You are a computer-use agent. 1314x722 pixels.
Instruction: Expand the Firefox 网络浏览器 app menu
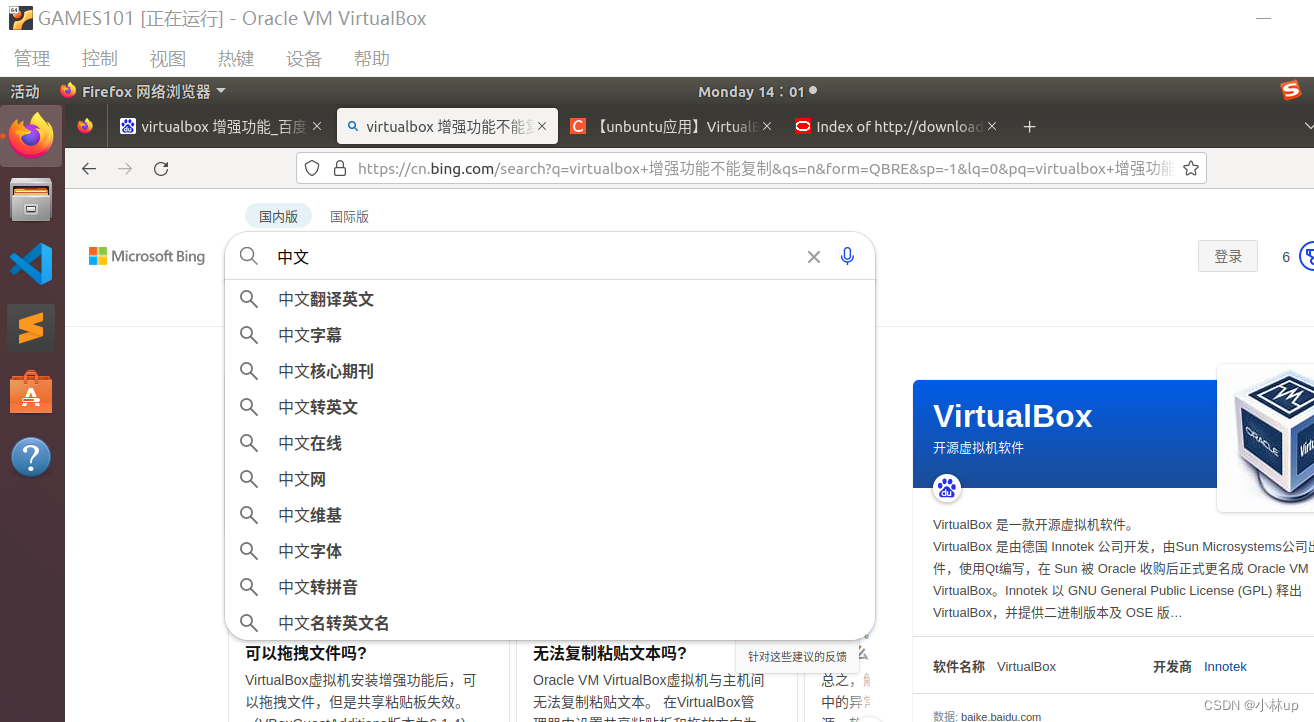(x=143, y=91)
